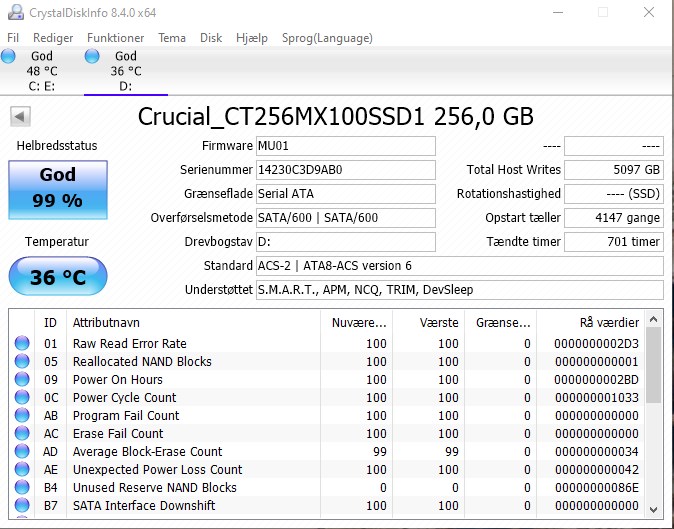Click the Overførselsmetode field SATA/600

(346, 218)
